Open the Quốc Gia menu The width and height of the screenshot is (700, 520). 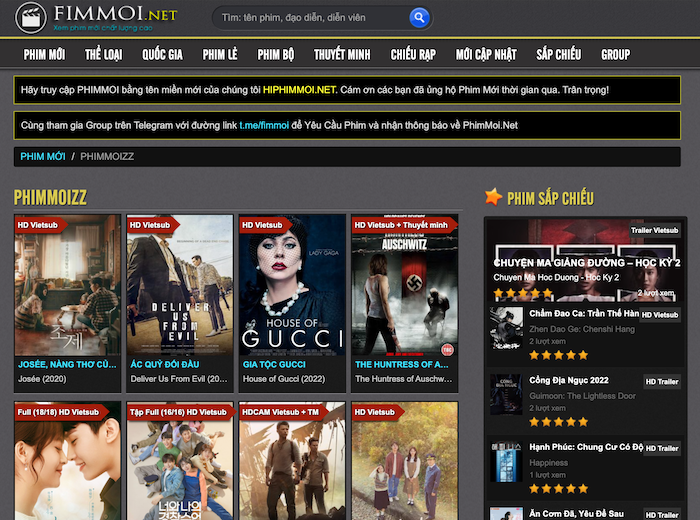[x=162, y=54]
